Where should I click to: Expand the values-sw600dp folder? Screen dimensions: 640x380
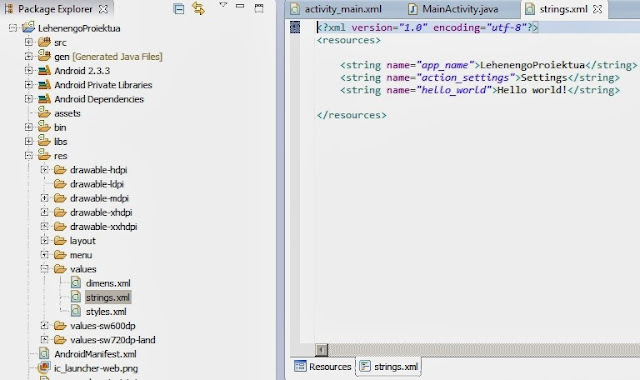point(44,325)
